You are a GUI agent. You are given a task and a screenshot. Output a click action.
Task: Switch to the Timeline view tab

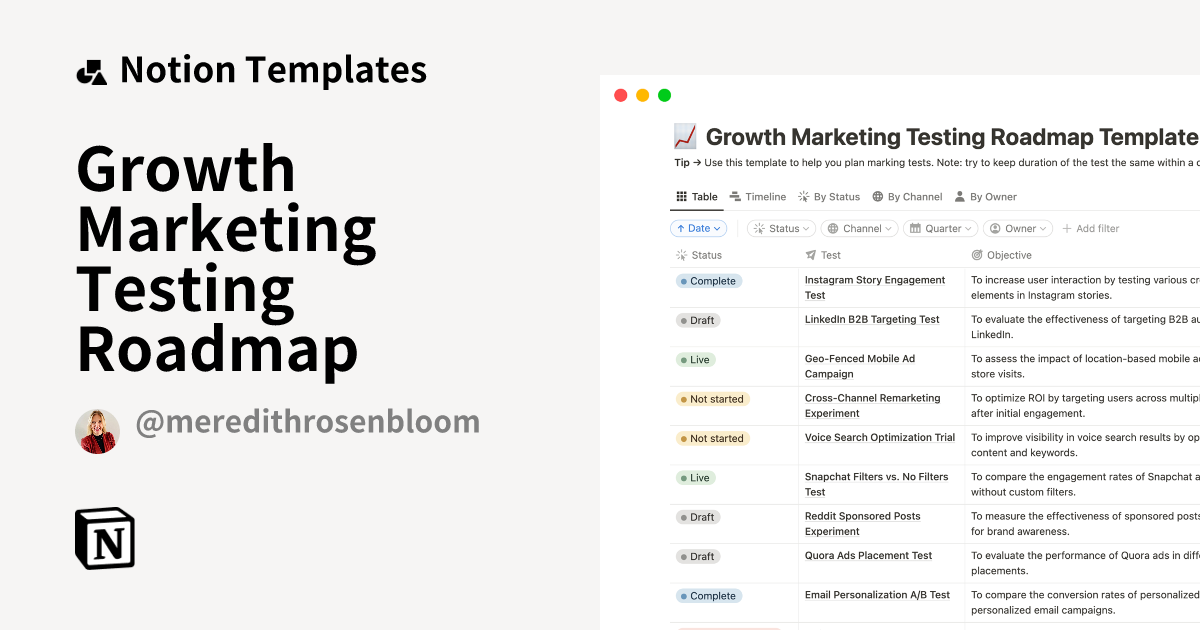[x=758, y=197]
